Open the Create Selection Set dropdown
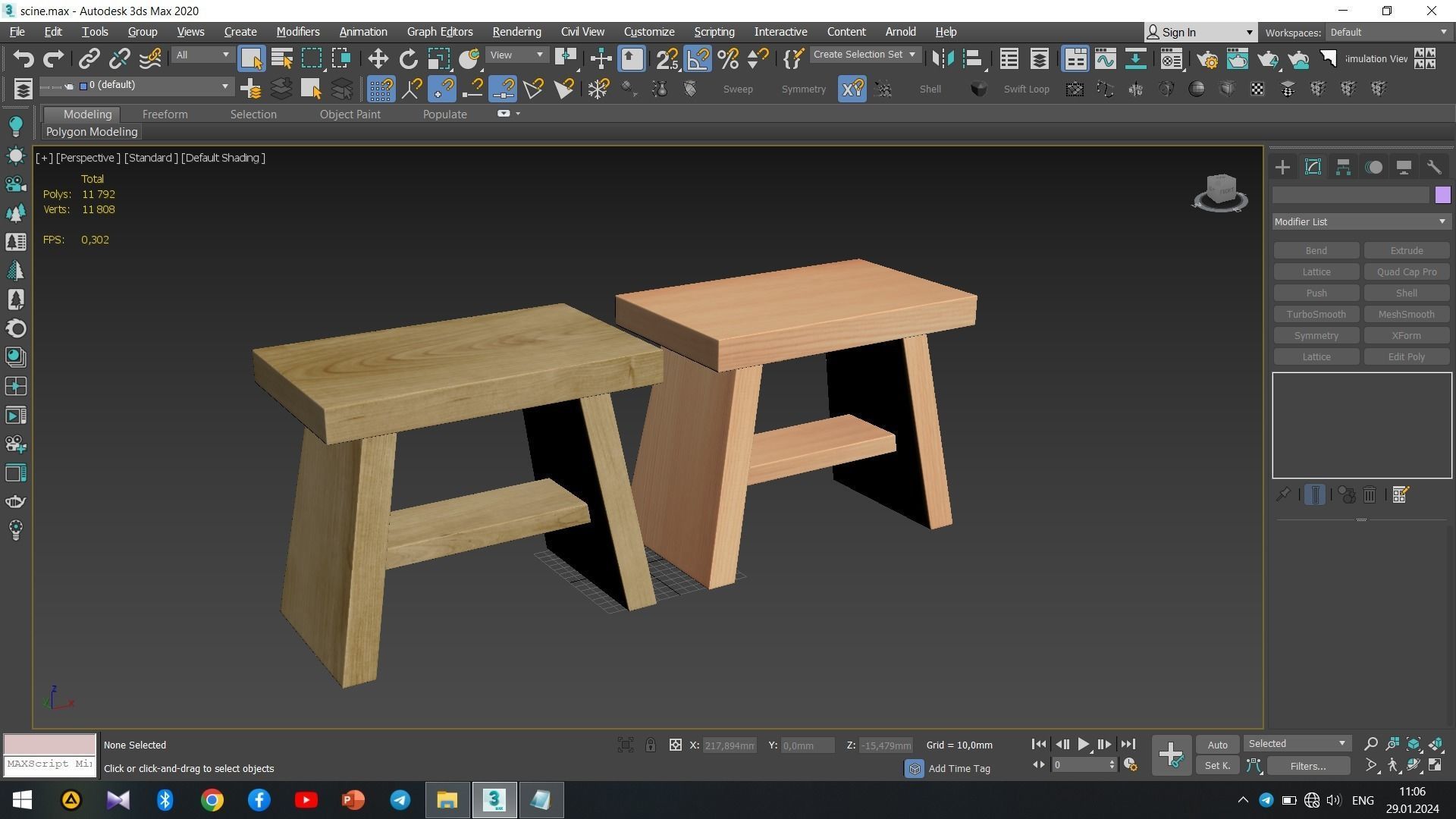 (864, 55)
